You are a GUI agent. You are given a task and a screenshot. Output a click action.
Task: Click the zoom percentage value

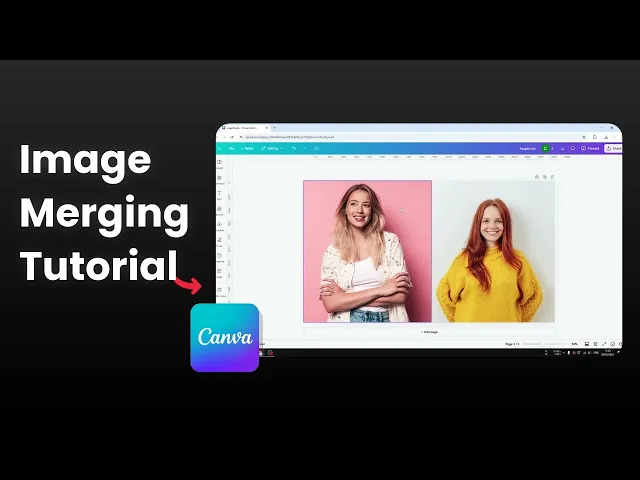point(575,344)
